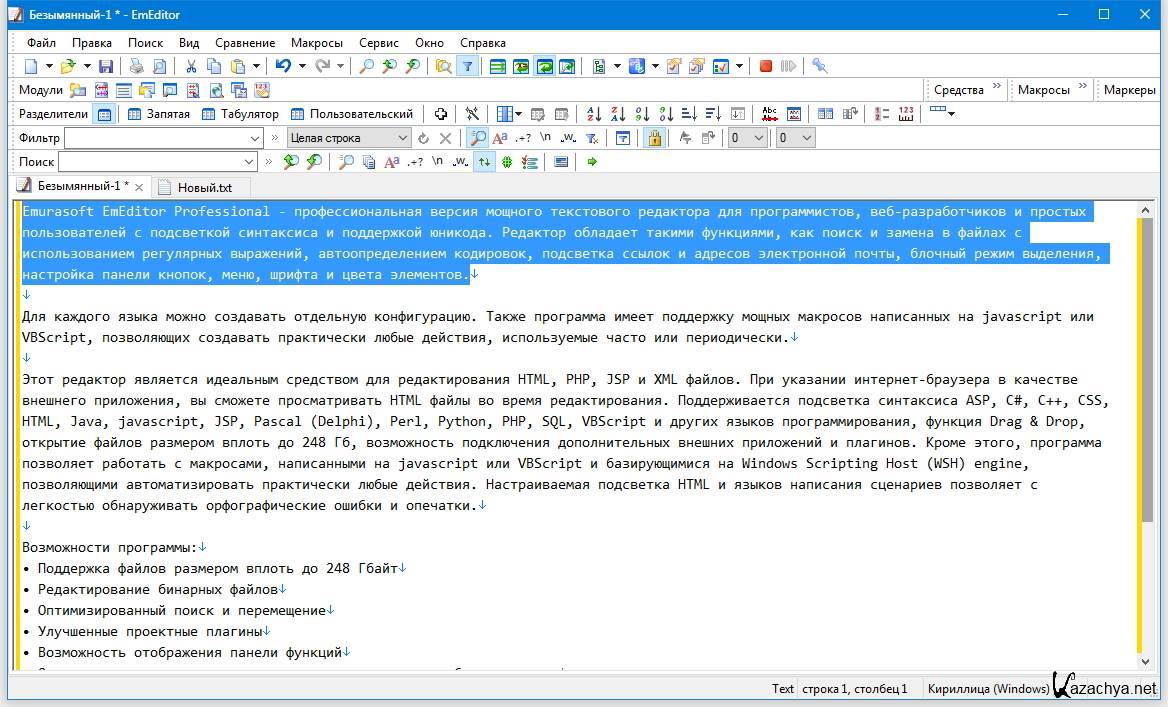The image size is (1168, 707).
Task: Select the Запятая separator mode
Action: pos(159,114)
